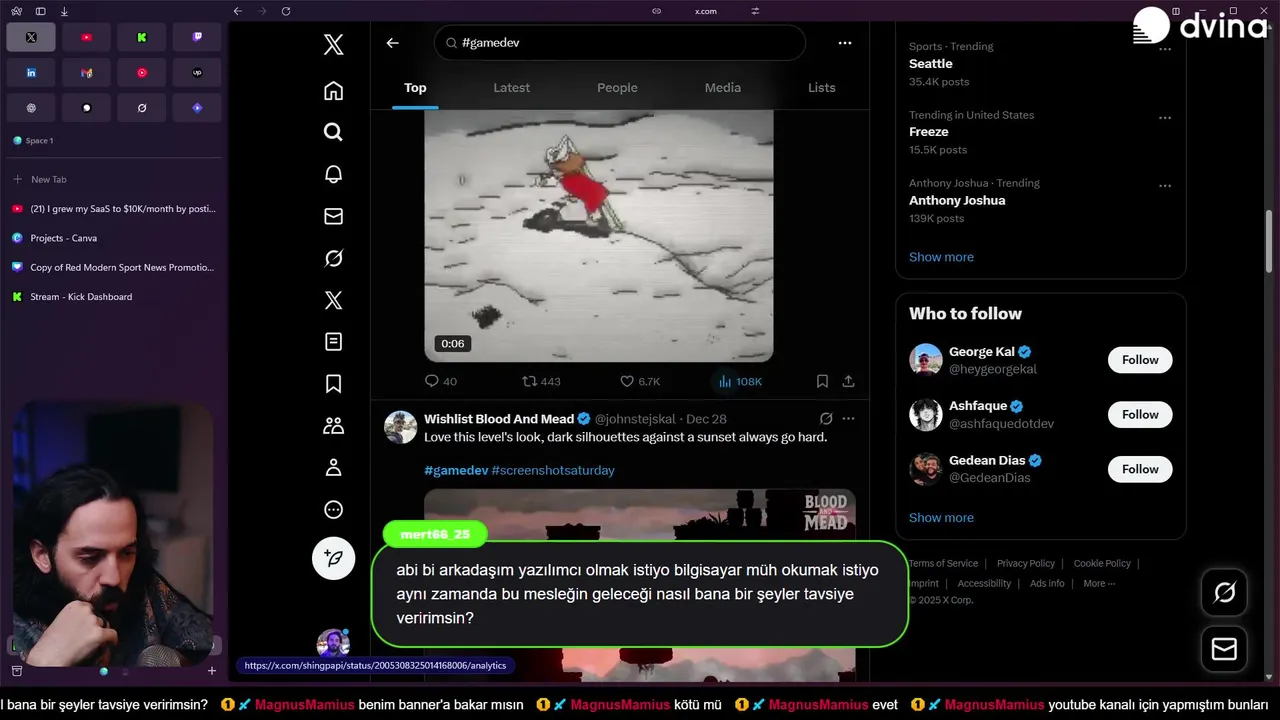Show more trending topics
The image size is (1280, 720).
pyautogui.click(x=941, y=257)
